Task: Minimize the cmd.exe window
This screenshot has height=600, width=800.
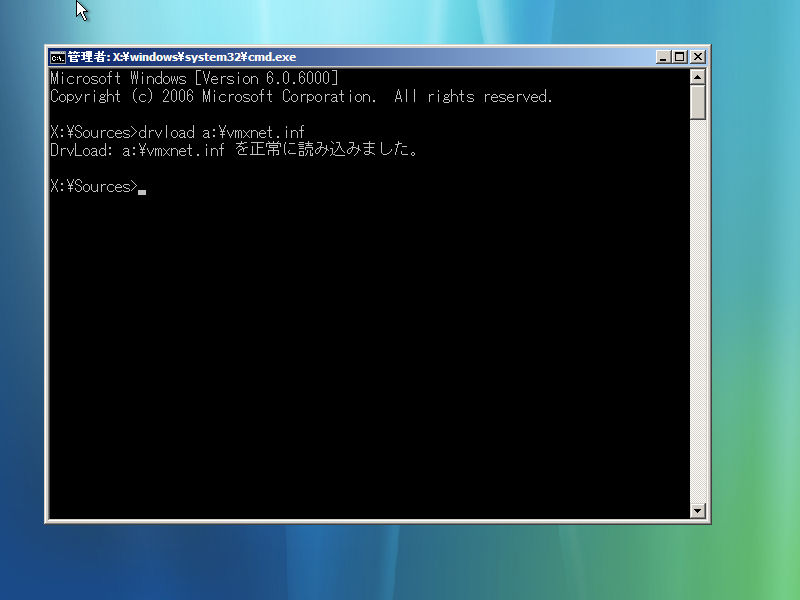Action: point(663,57)
